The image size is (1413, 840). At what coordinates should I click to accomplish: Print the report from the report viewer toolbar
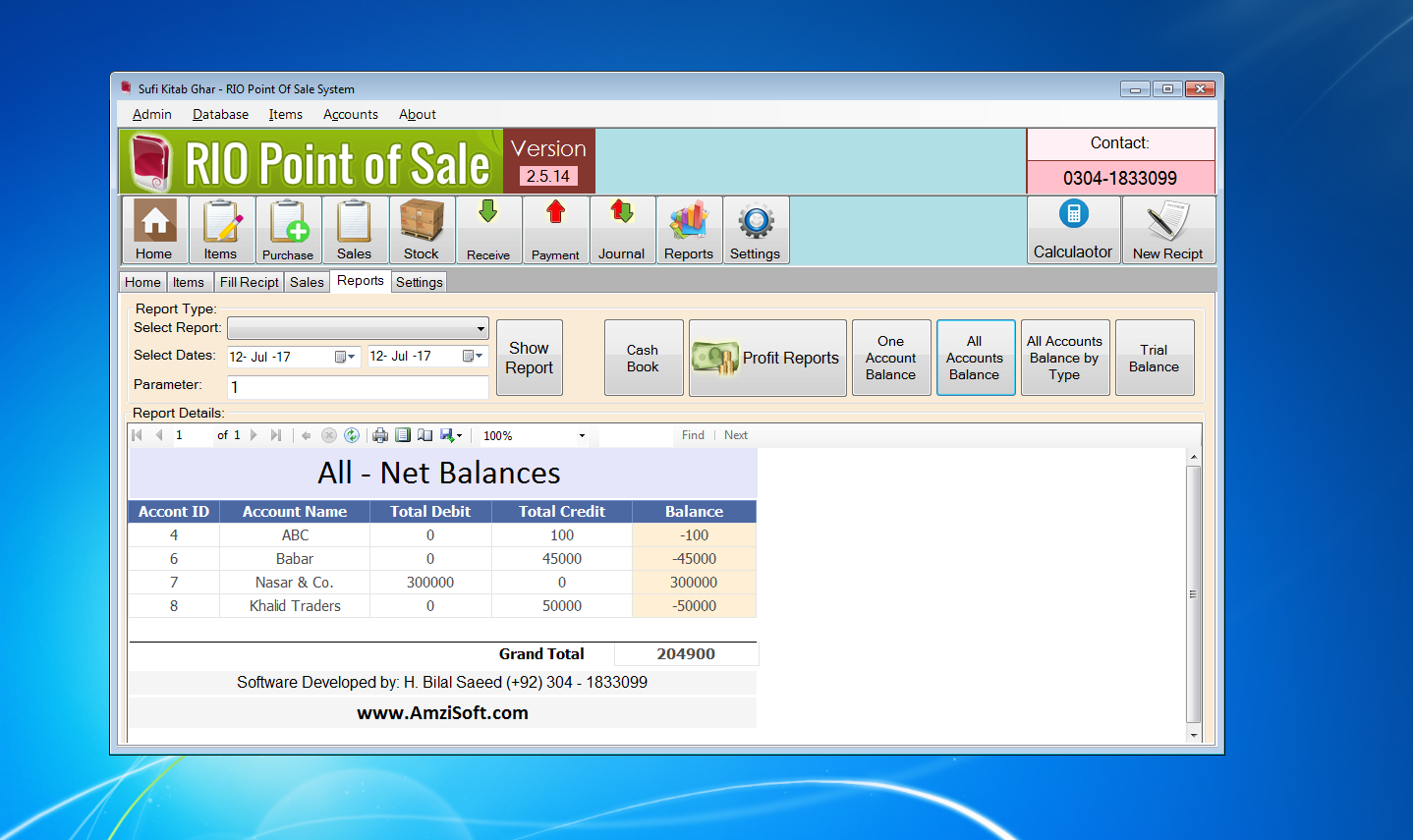pyautogui.click(x=380, y=435)
